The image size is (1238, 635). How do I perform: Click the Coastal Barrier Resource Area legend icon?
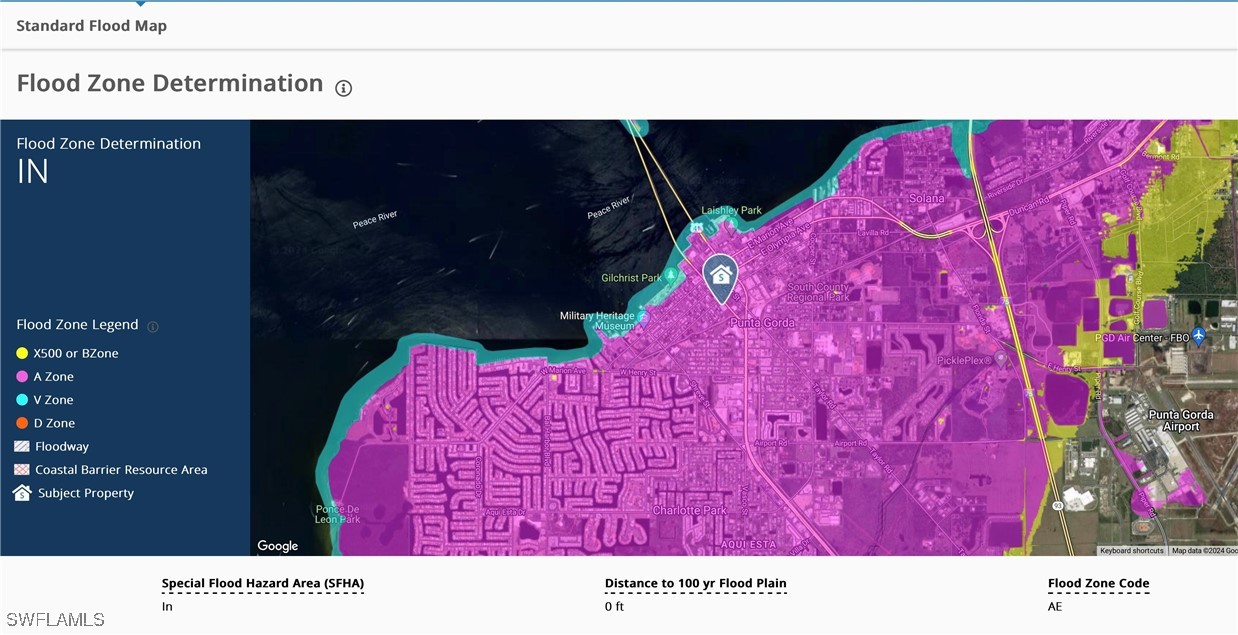coord(22,470)
